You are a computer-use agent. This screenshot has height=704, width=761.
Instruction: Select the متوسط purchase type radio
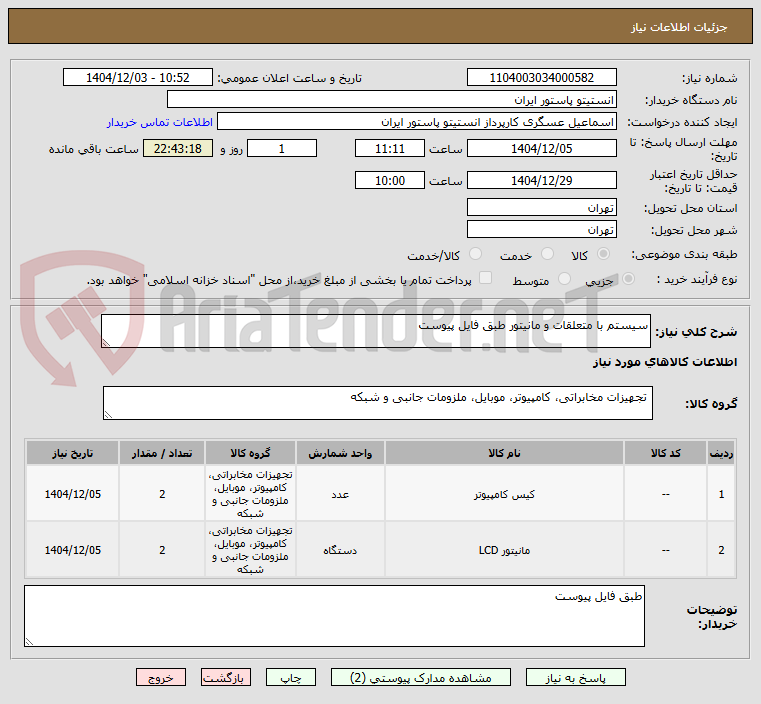564,279
